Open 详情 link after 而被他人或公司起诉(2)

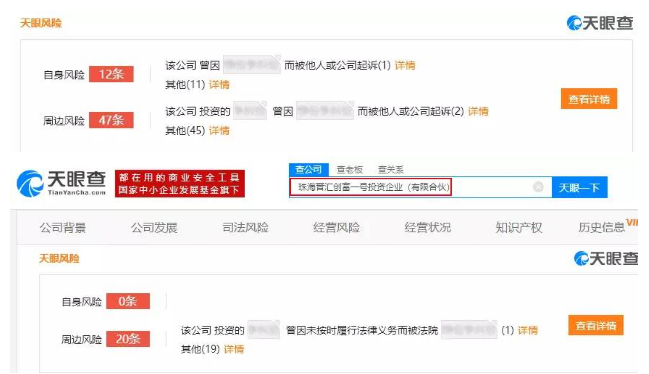478,111
